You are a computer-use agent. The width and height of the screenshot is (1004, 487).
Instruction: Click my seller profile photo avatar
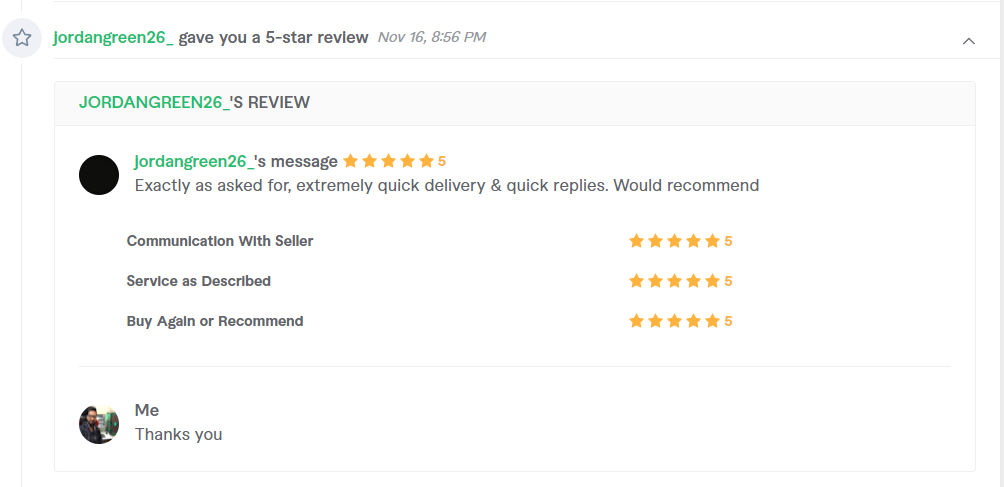click(x=99, y=424)
